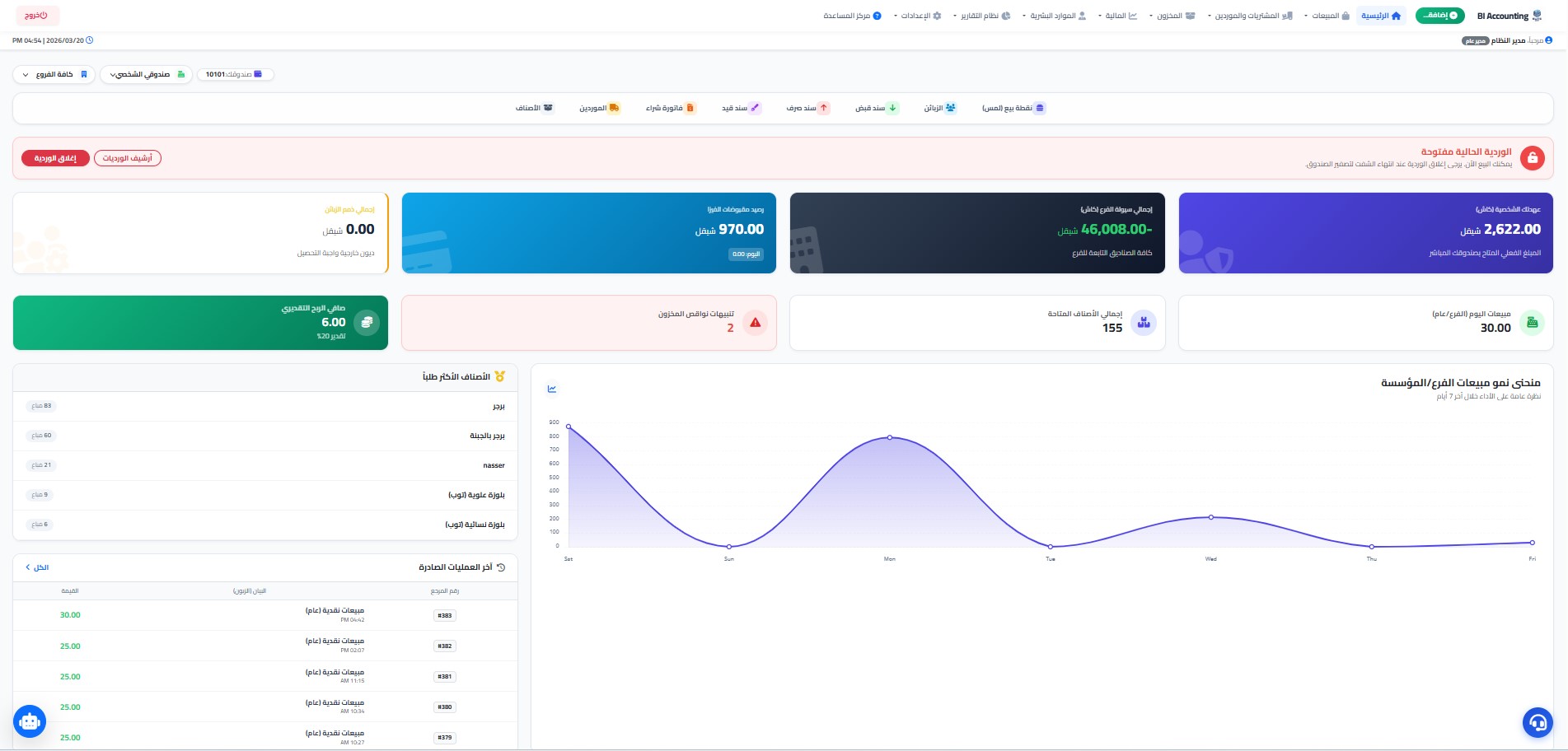The height and width of the screenshot is (751, 1568).
Task: Click the headset support icon
Action: [1538, 723]
